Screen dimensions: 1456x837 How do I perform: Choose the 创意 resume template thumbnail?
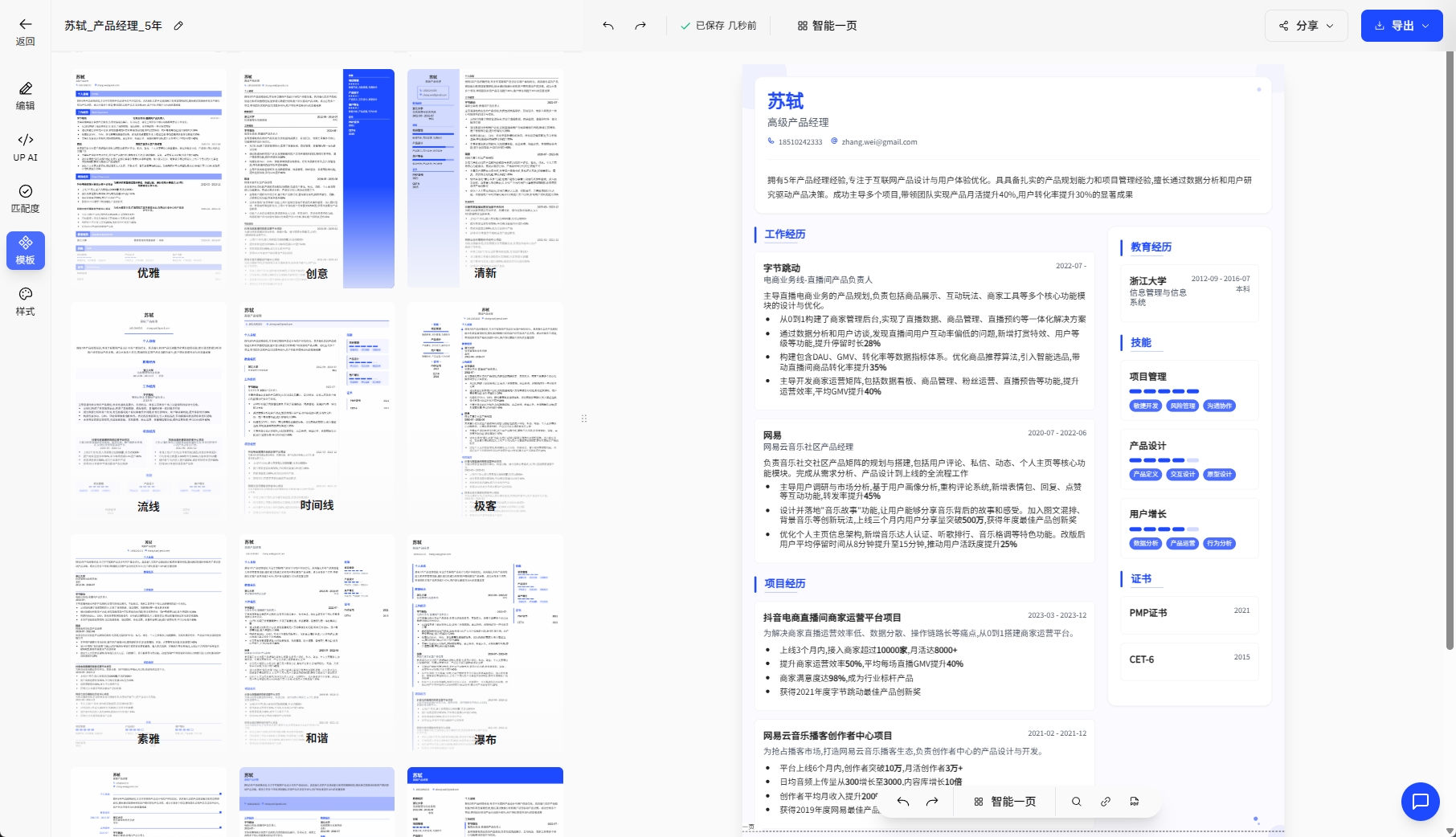pyautogui.click(x=317, y=178)
